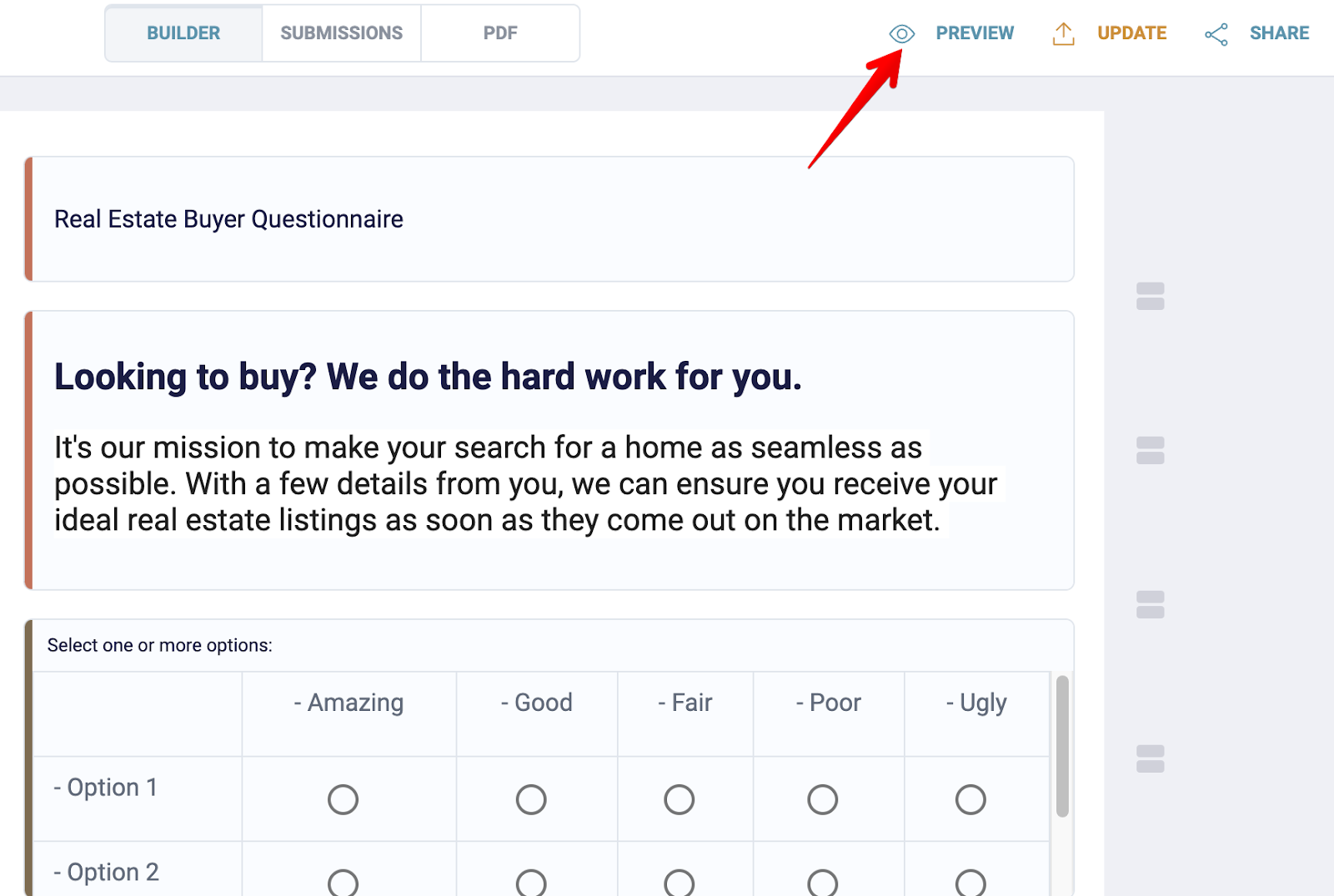Open the PDF tab
Screen dimensions: 1334x896
[500, 33]
